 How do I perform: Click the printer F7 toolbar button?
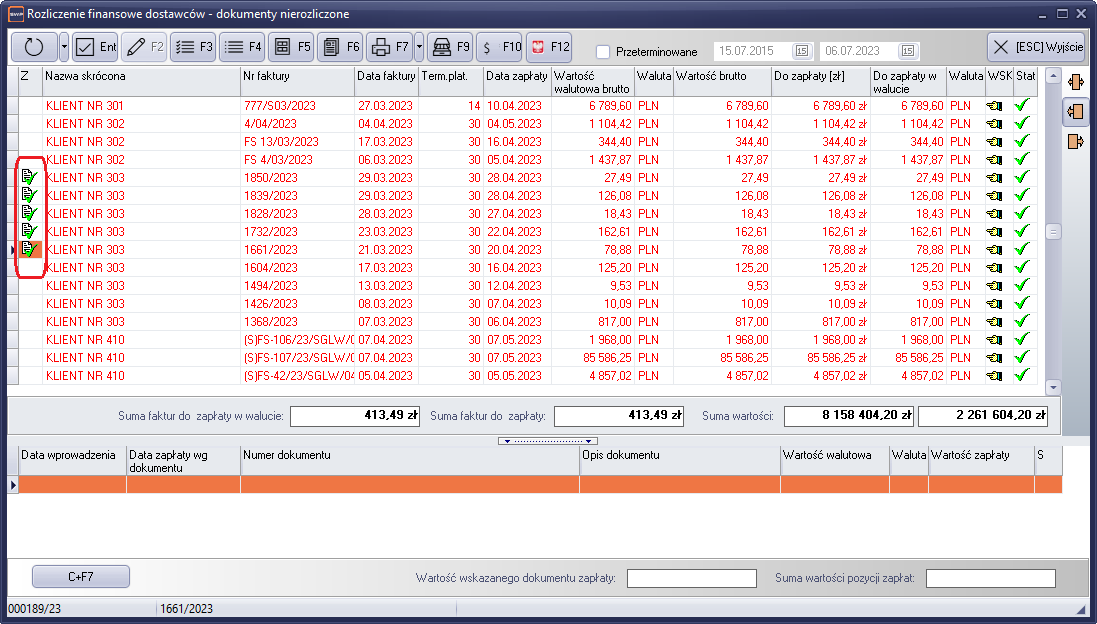[x=389, y=47]
